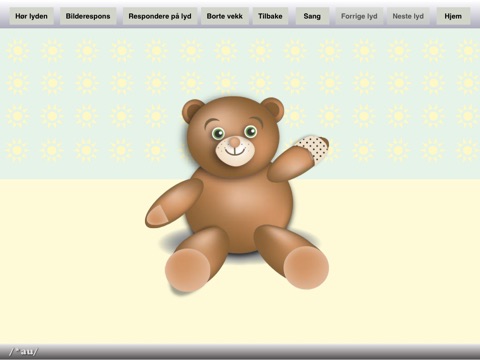Screen dimensions: 480x360
Task: Select Respondere på lyd
Action: pyautogui.click(x=160, y=16)
